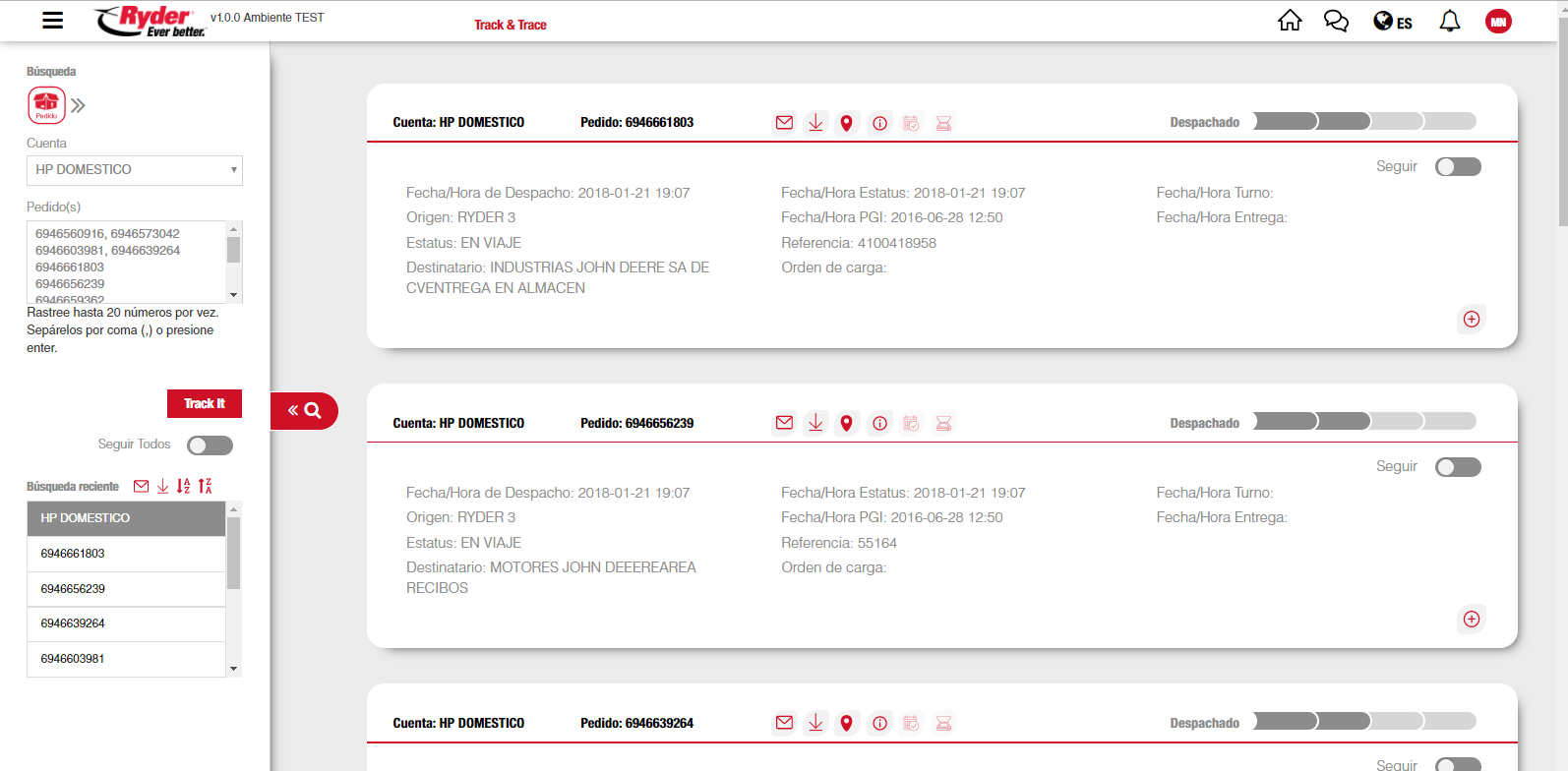The image size is (1568, 771).
Task: Show map location for order 6946661803
Action: [846, 123]
